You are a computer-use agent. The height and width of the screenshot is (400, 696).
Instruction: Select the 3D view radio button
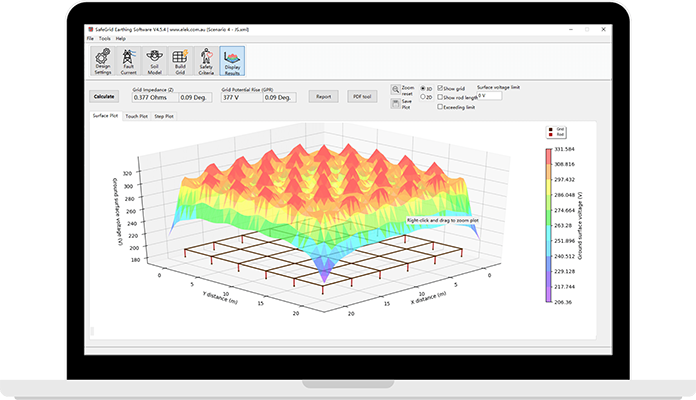[x=423, y=88]
